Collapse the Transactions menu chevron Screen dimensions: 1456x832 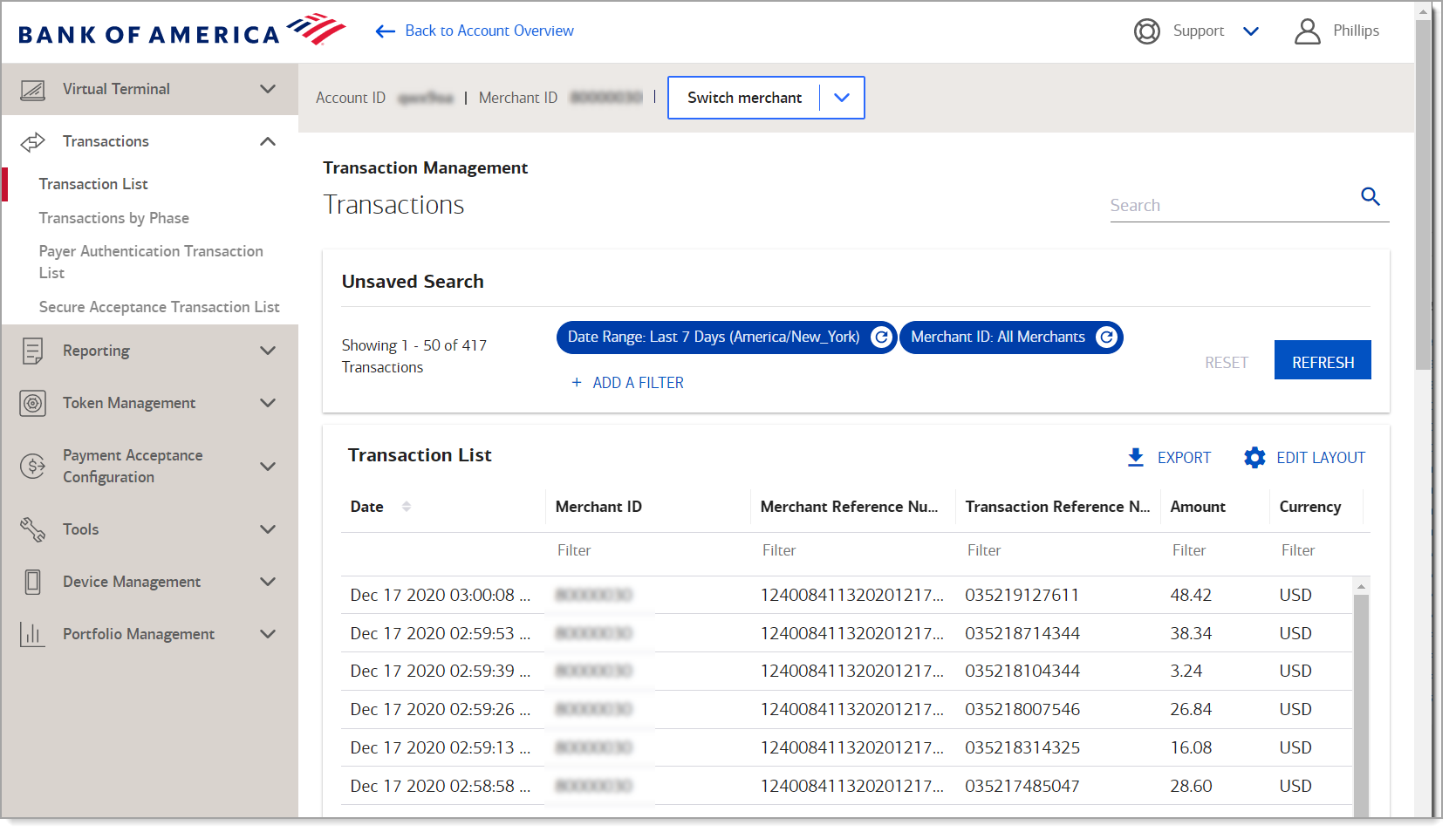[268, 141]
